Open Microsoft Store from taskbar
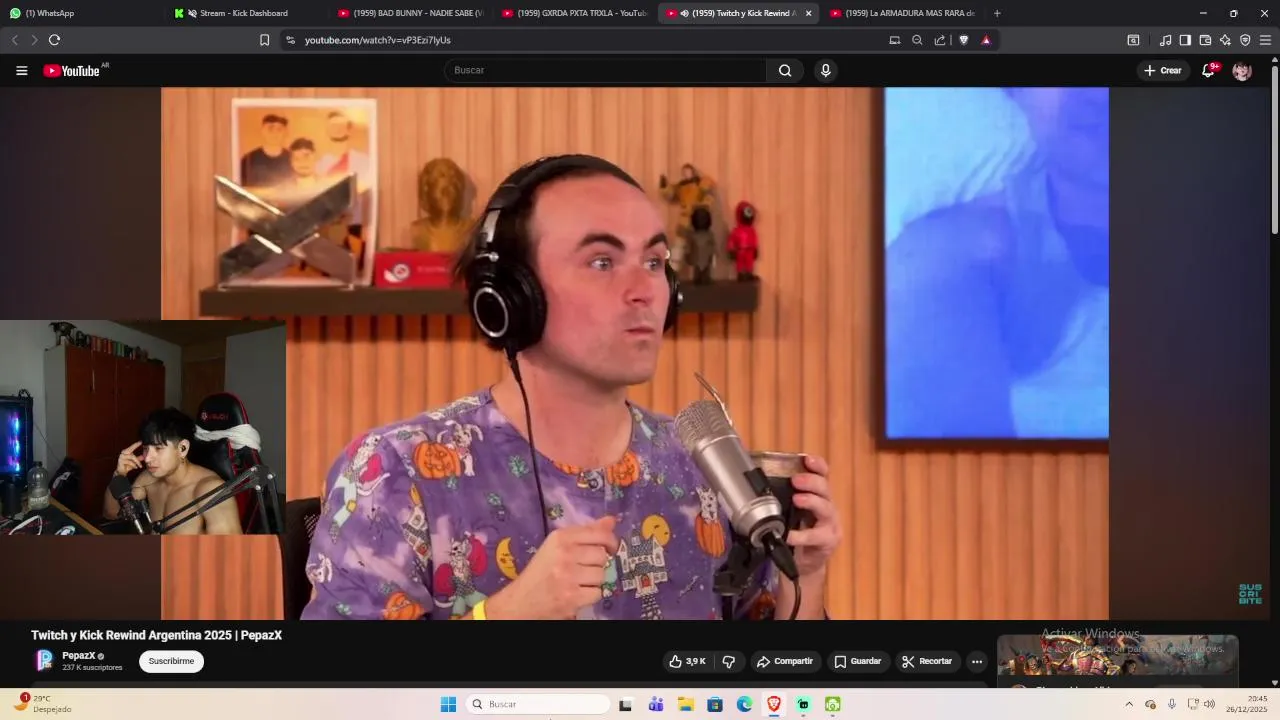This screenshot has height=720, width=1280. (x=715, y=704)
